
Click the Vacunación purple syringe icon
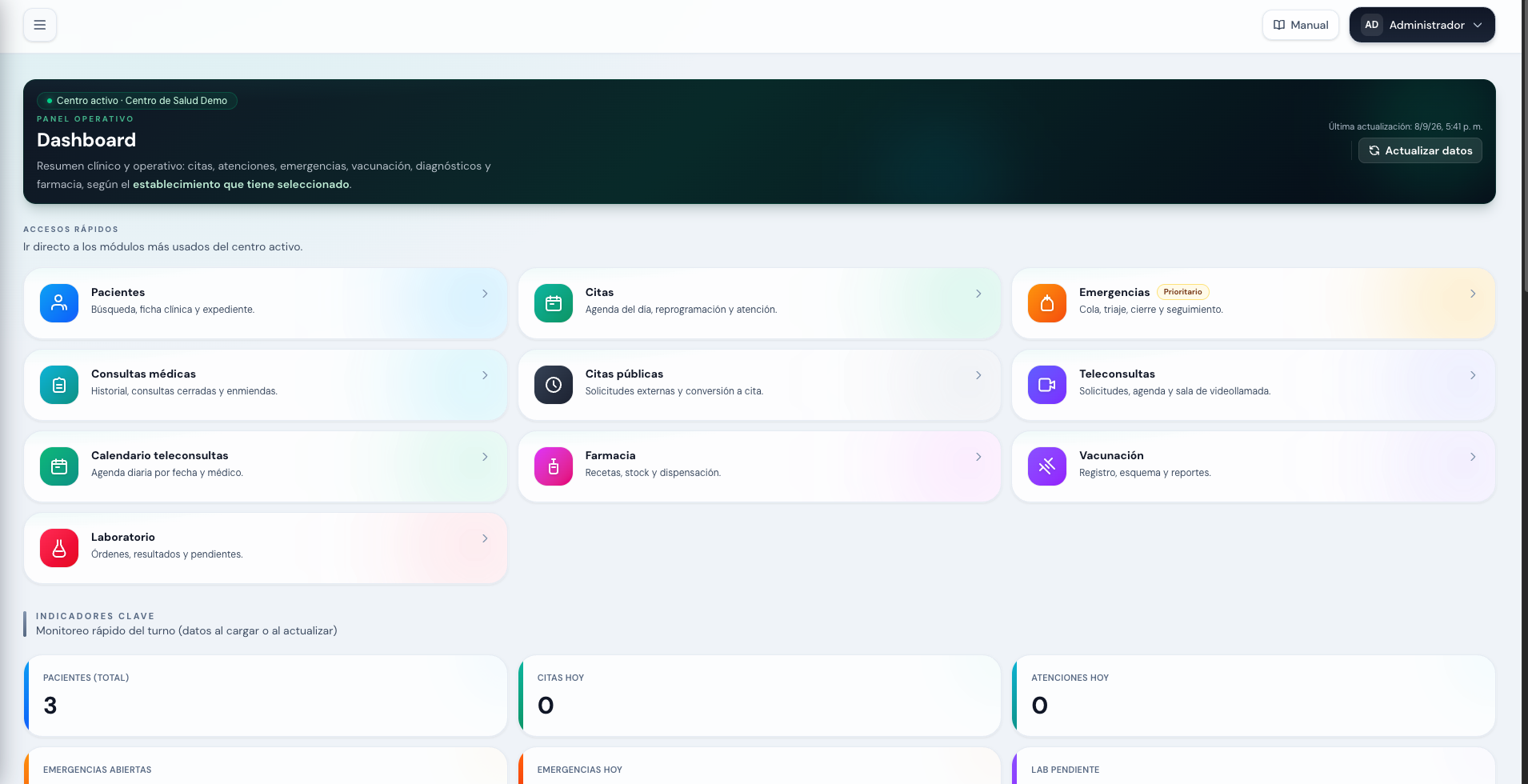pyautogui.click(x=1047, y=466)
